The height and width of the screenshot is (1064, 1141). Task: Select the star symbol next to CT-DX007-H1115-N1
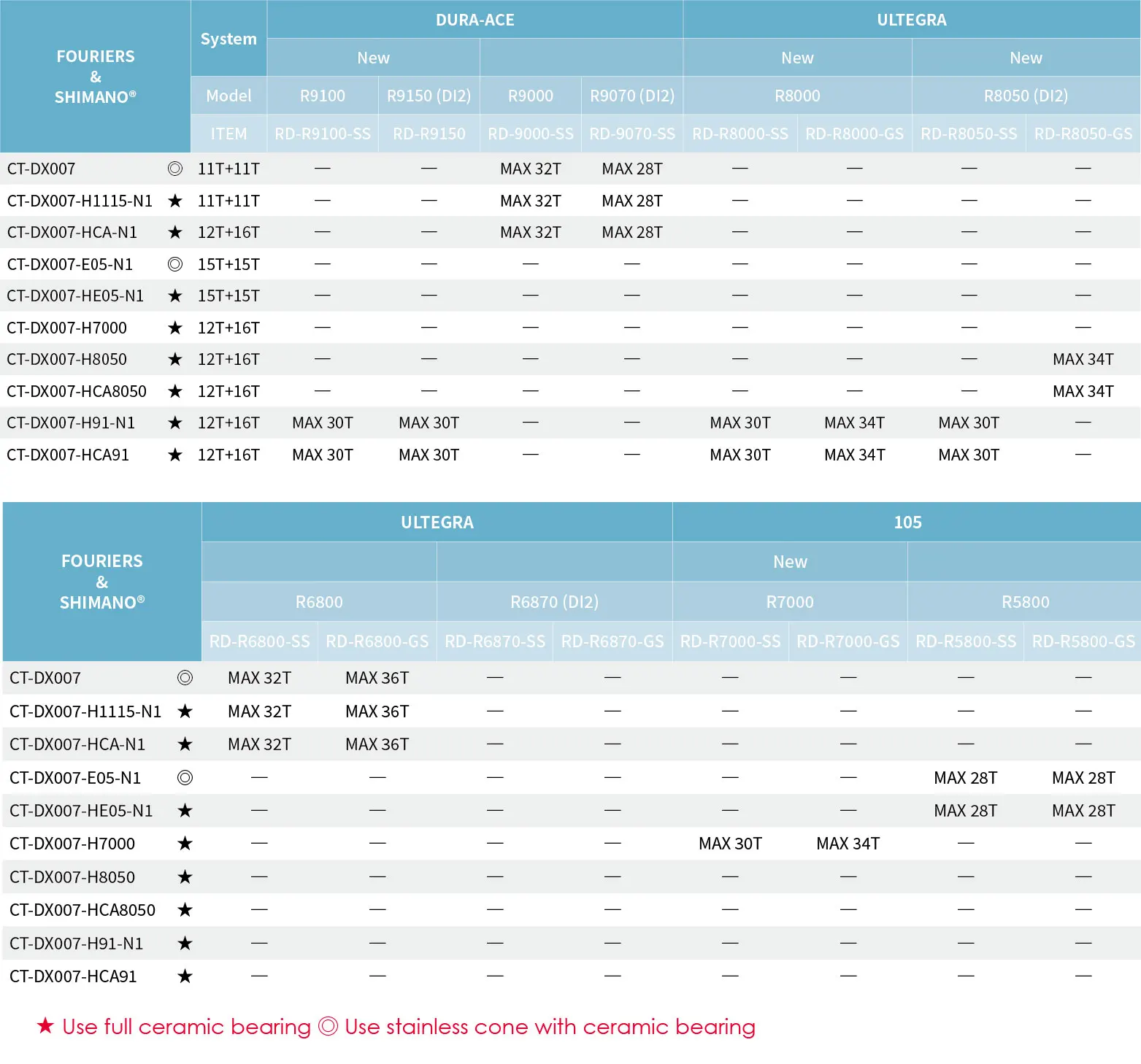(175, 200)
